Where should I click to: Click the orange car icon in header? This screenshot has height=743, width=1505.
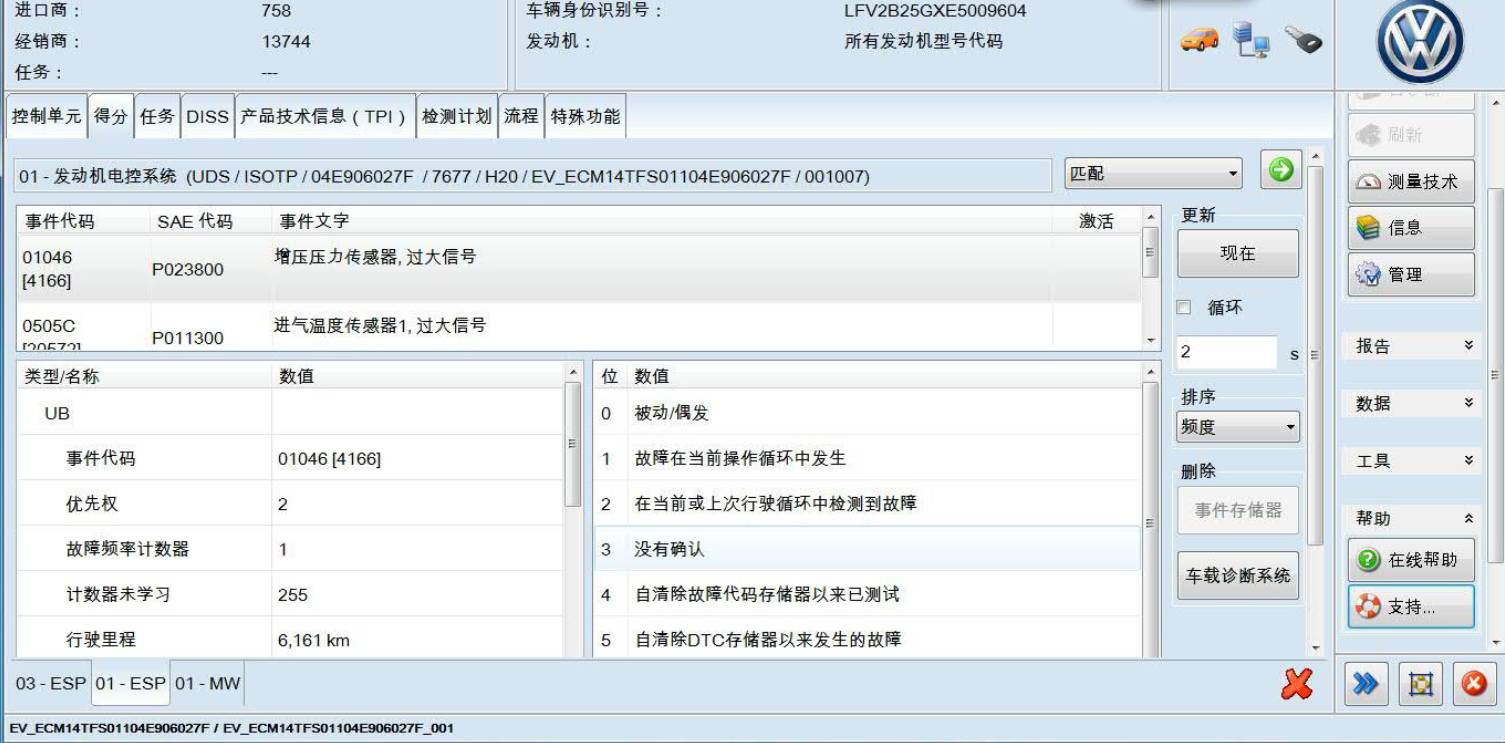pyautogui.click(x=1200, y=39)
